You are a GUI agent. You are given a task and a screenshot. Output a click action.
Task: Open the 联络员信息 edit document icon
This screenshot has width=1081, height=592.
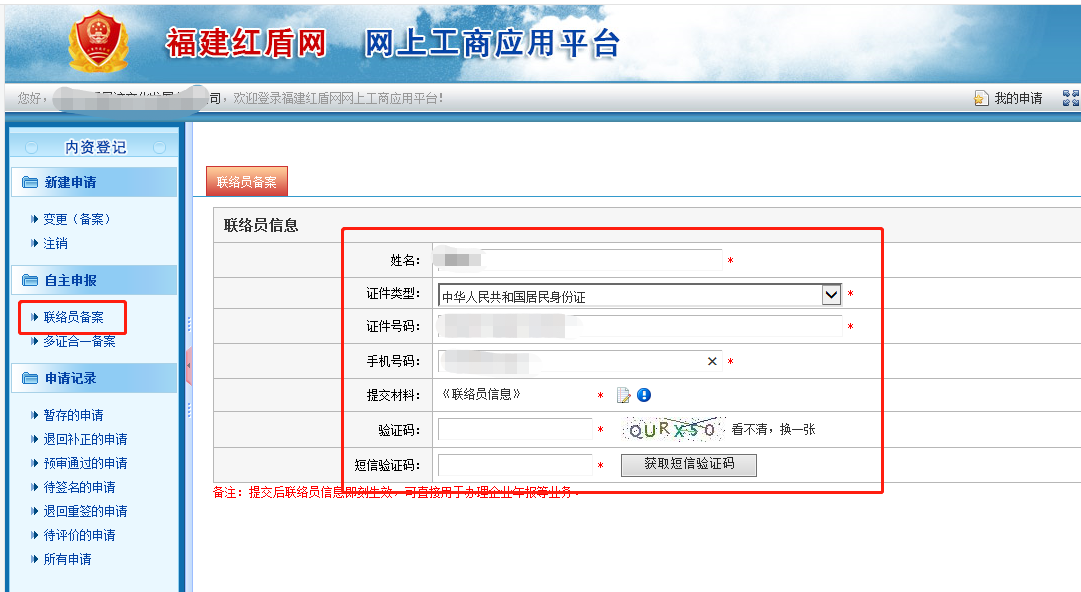[x=623, y=395]
